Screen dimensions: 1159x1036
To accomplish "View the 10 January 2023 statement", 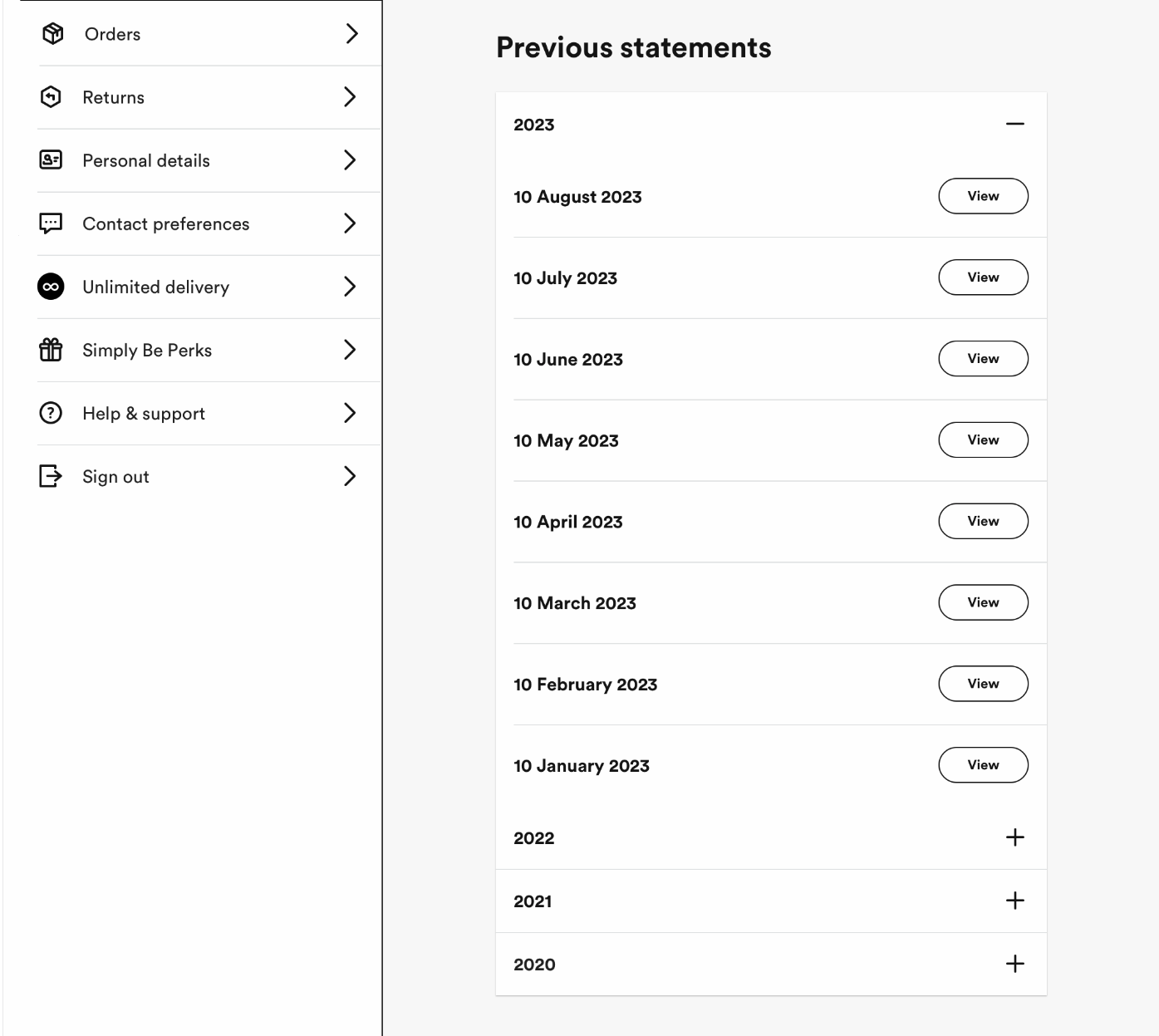I will pos(983,765).
